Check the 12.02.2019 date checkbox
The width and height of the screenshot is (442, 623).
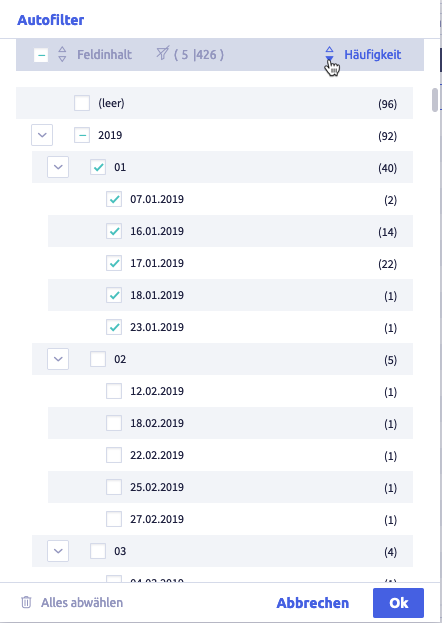(114, 391)
